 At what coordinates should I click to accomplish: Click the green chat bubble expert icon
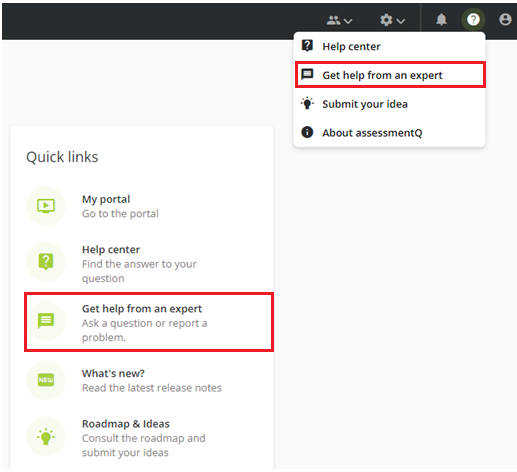pyautogui.click(x=46, y=321)
